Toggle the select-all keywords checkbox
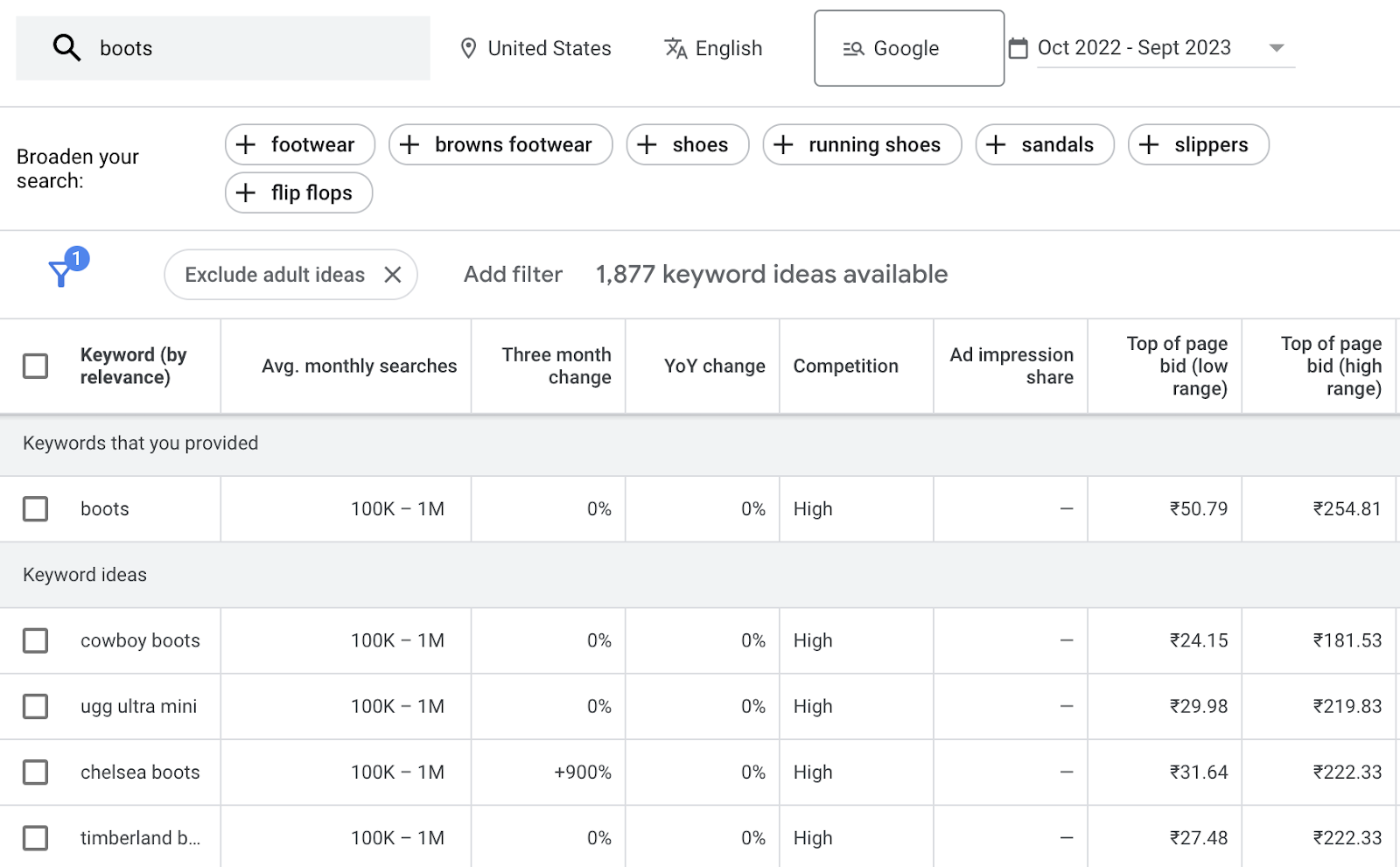The width and height of the screenshot is (1400, 867). 35,366
